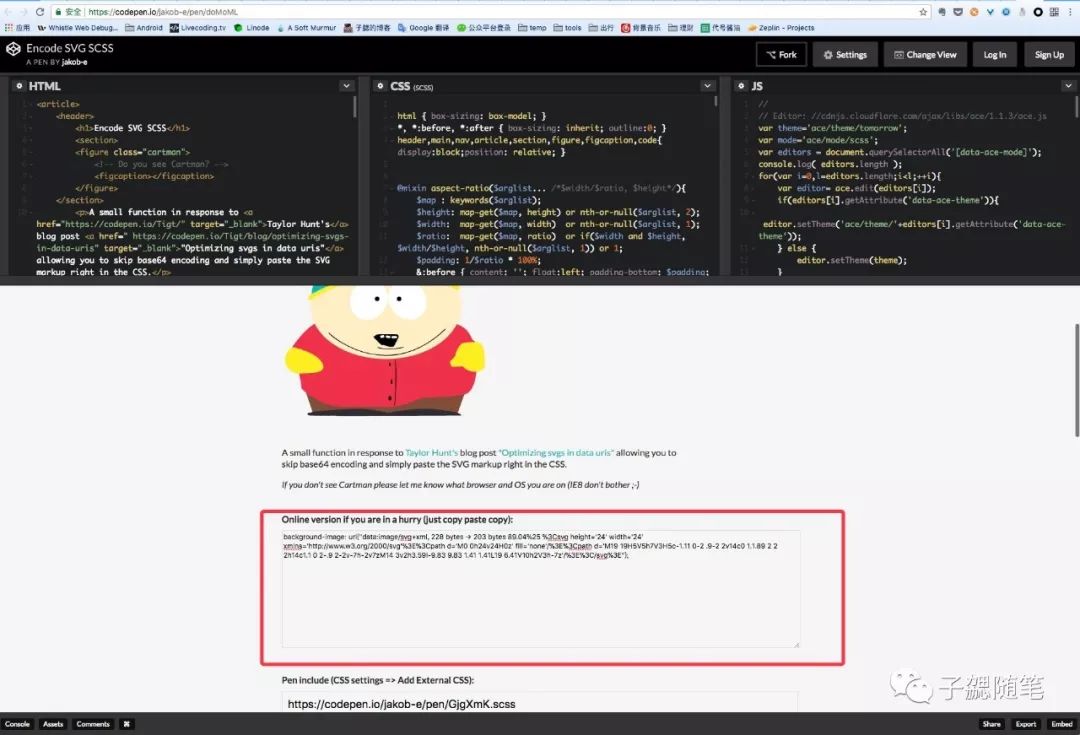Screen dimensions: 1080x735
Task: Open the Android bookmarks folder
Action: point(144,28)
